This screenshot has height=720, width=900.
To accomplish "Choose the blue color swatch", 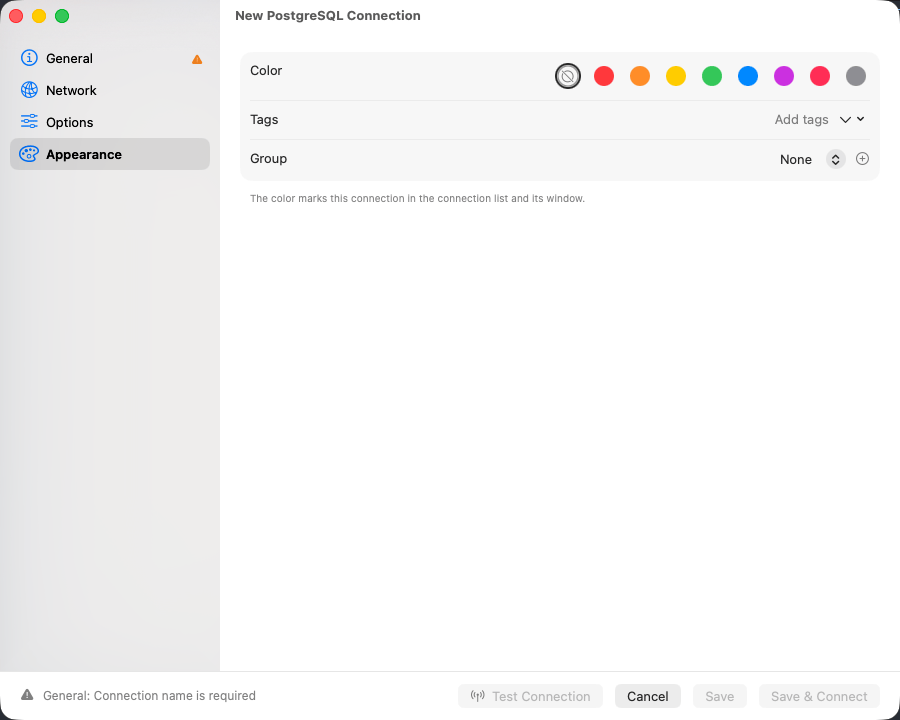I will click(x=748, y=76).
